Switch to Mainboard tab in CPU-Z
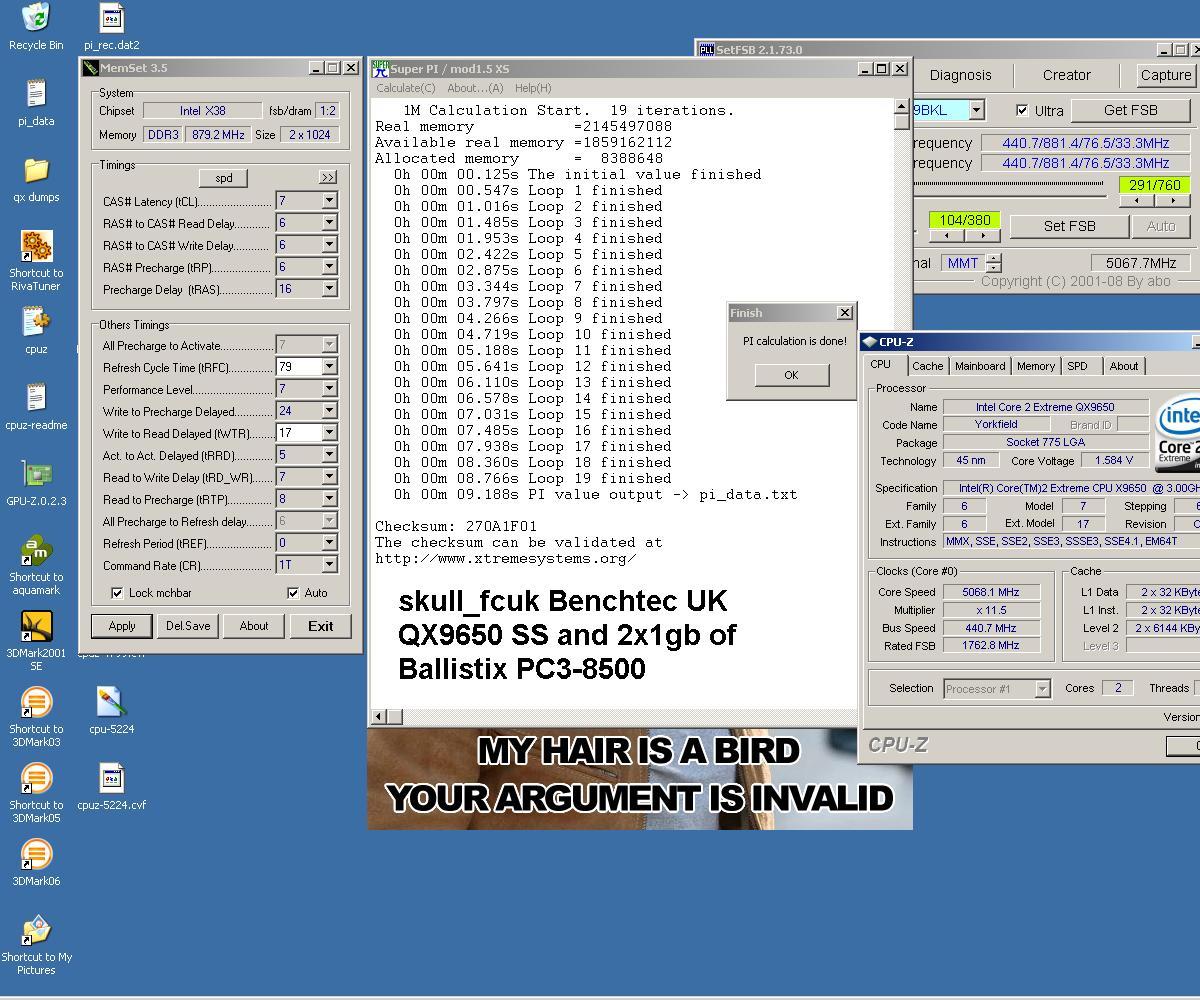The height and width of the screenshot is (1000, 1200). pyautogui.click(x=980, y=366)
